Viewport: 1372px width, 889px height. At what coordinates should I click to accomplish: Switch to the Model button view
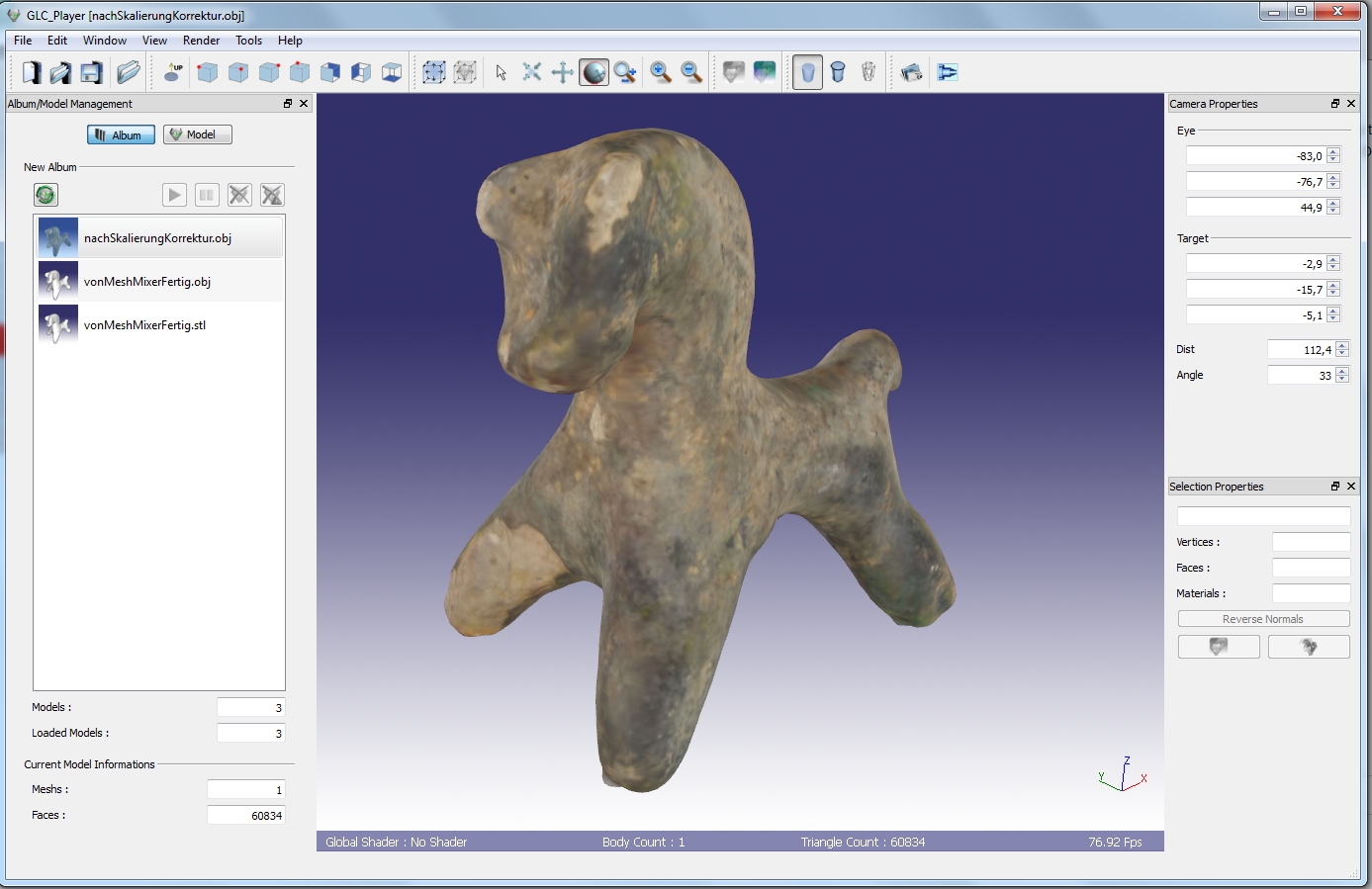tap(198, 134)
